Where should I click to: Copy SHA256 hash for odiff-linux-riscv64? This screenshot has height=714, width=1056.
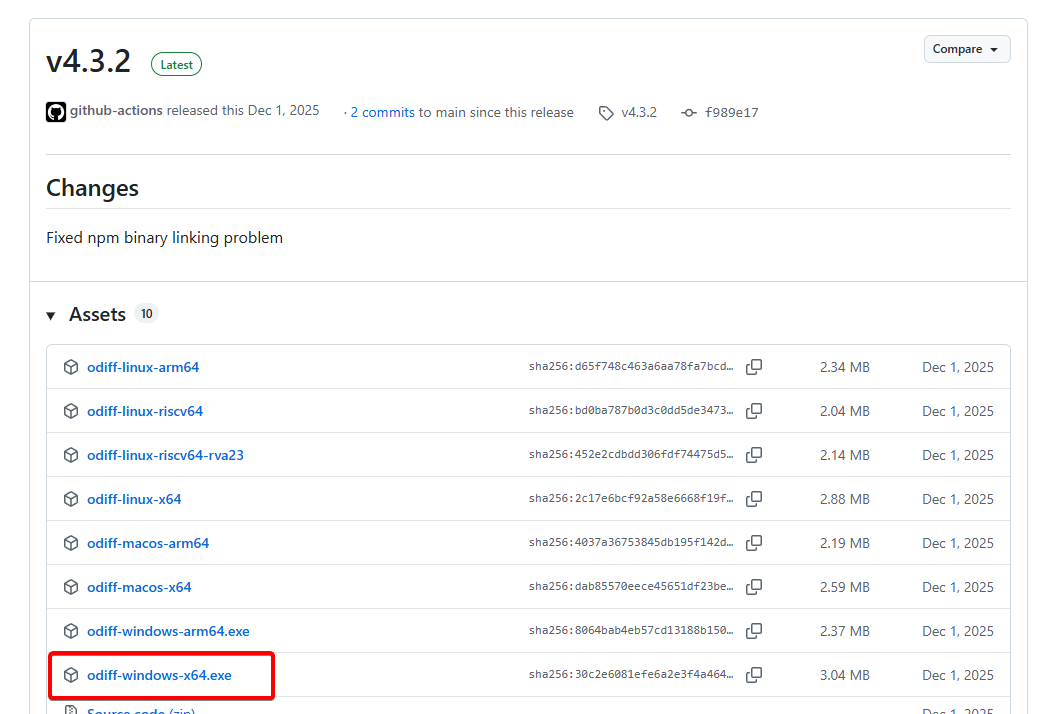(x=754, y=411)
